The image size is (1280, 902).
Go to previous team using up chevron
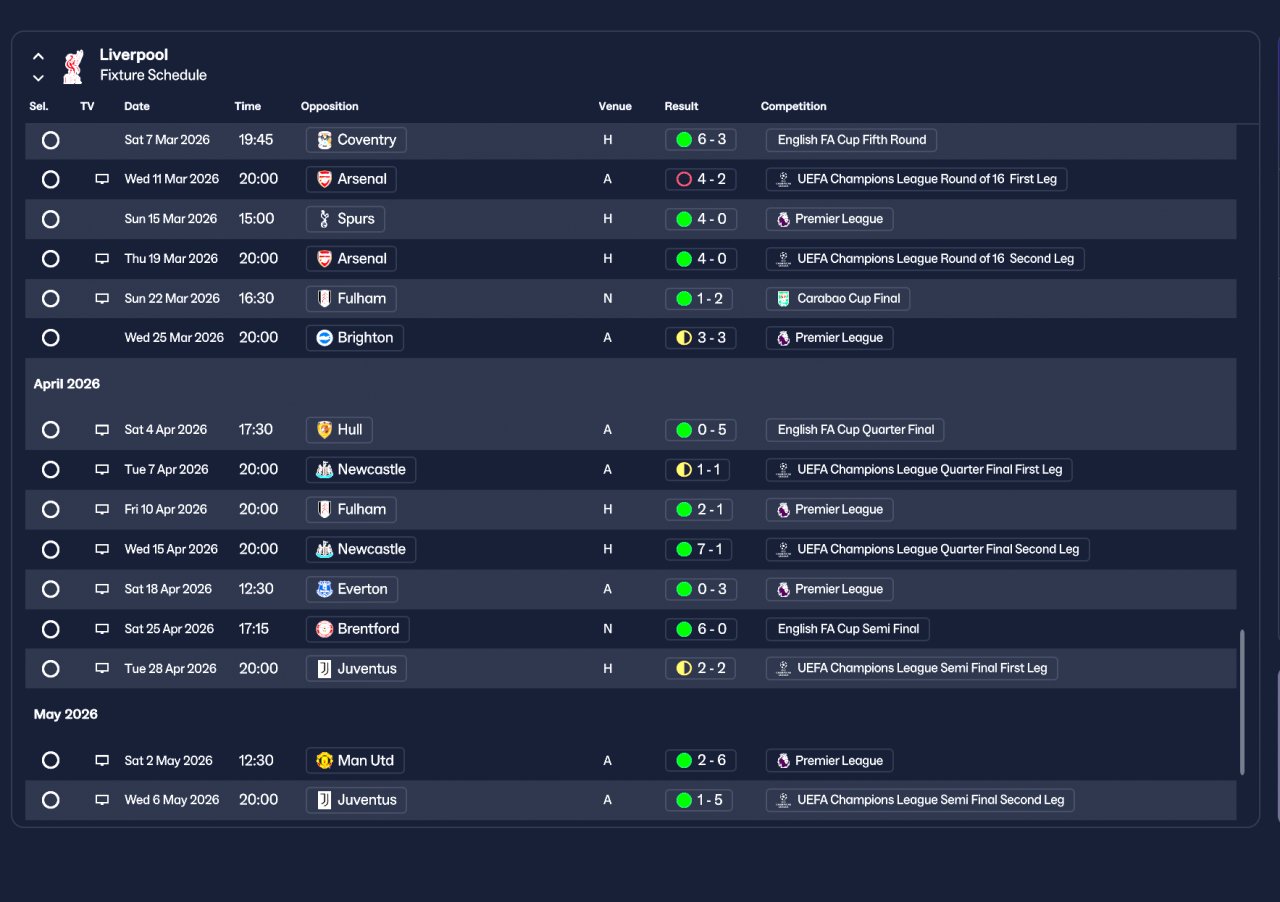pos(38,57)
